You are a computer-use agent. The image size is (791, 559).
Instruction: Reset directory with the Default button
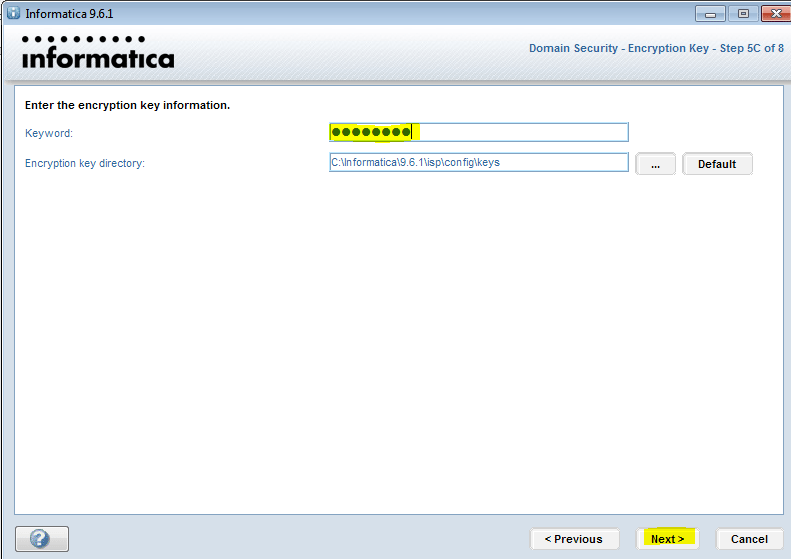[717, 164]
